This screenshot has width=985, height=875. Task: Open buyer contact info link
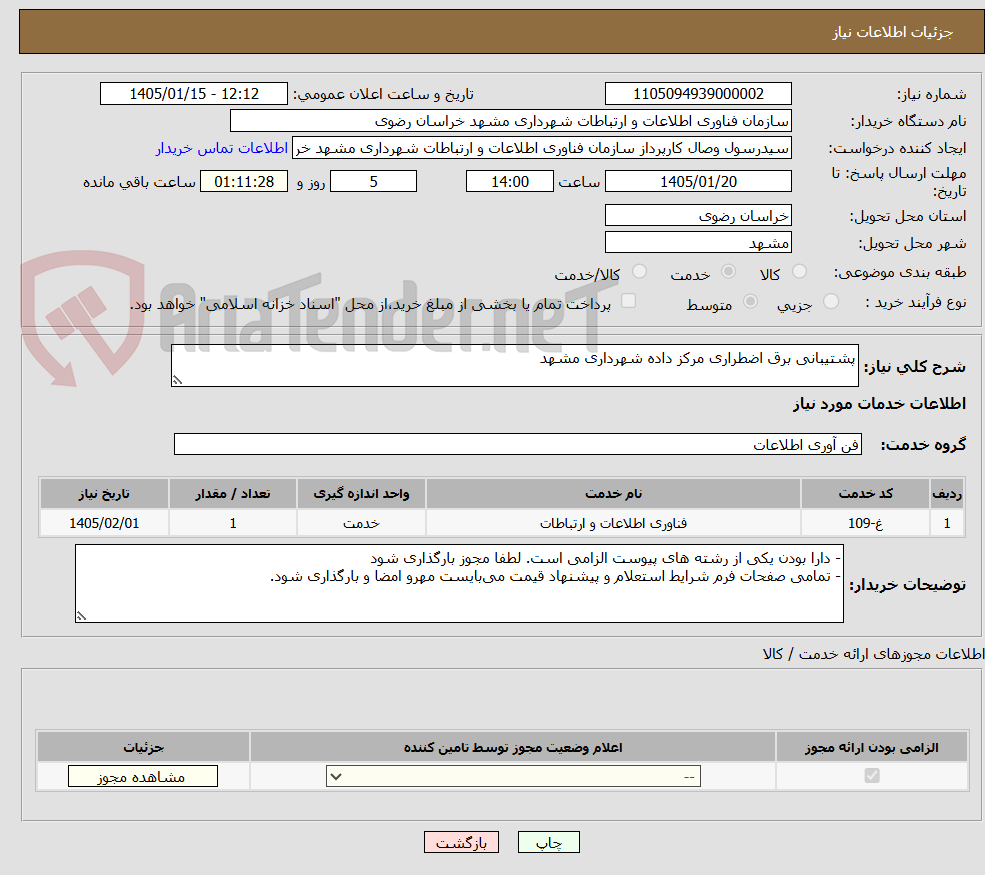coord(222,148)
